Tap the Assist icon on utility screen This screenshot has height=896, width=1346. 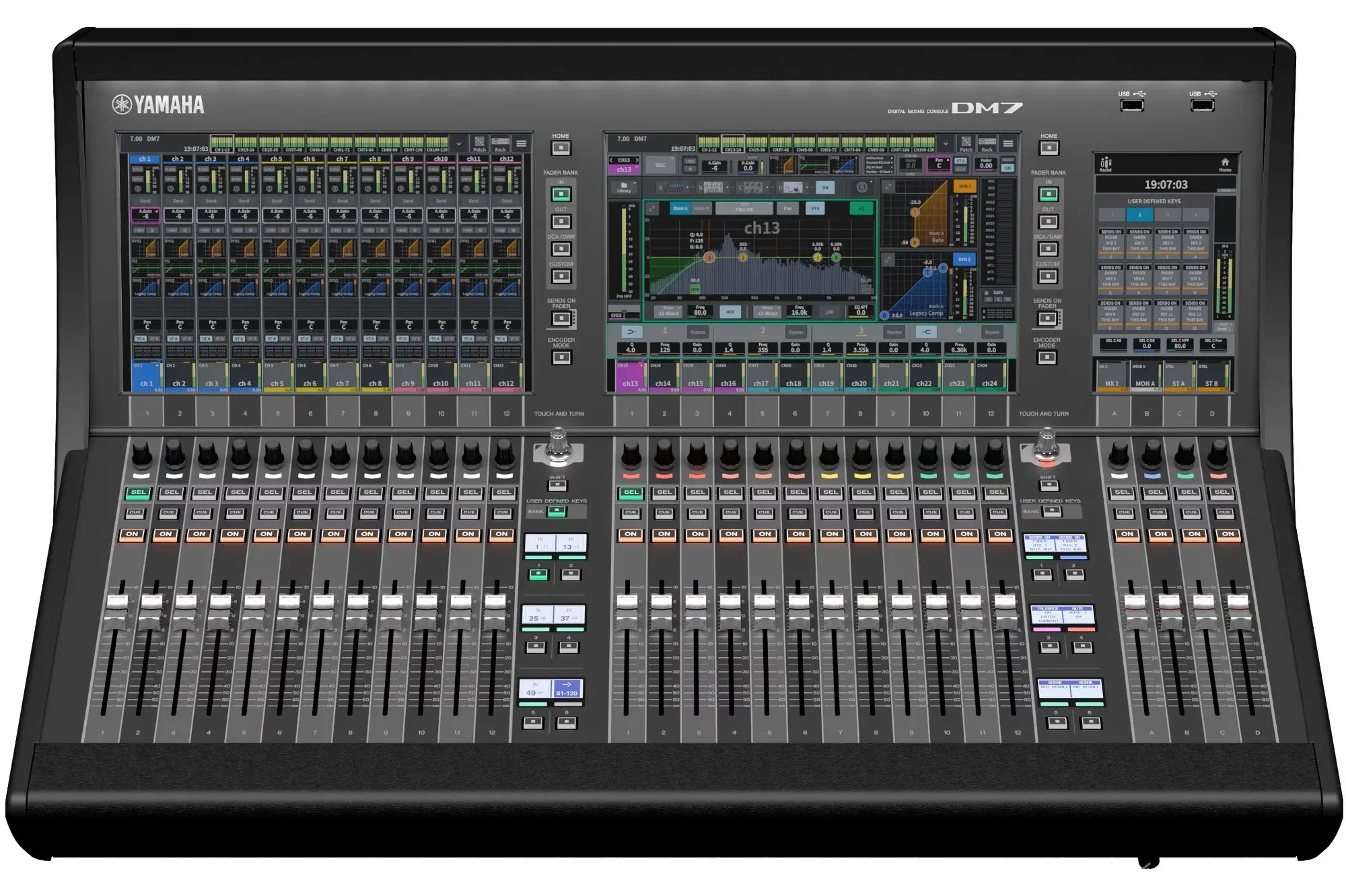pyautogui.click(x=1106, y=165)
